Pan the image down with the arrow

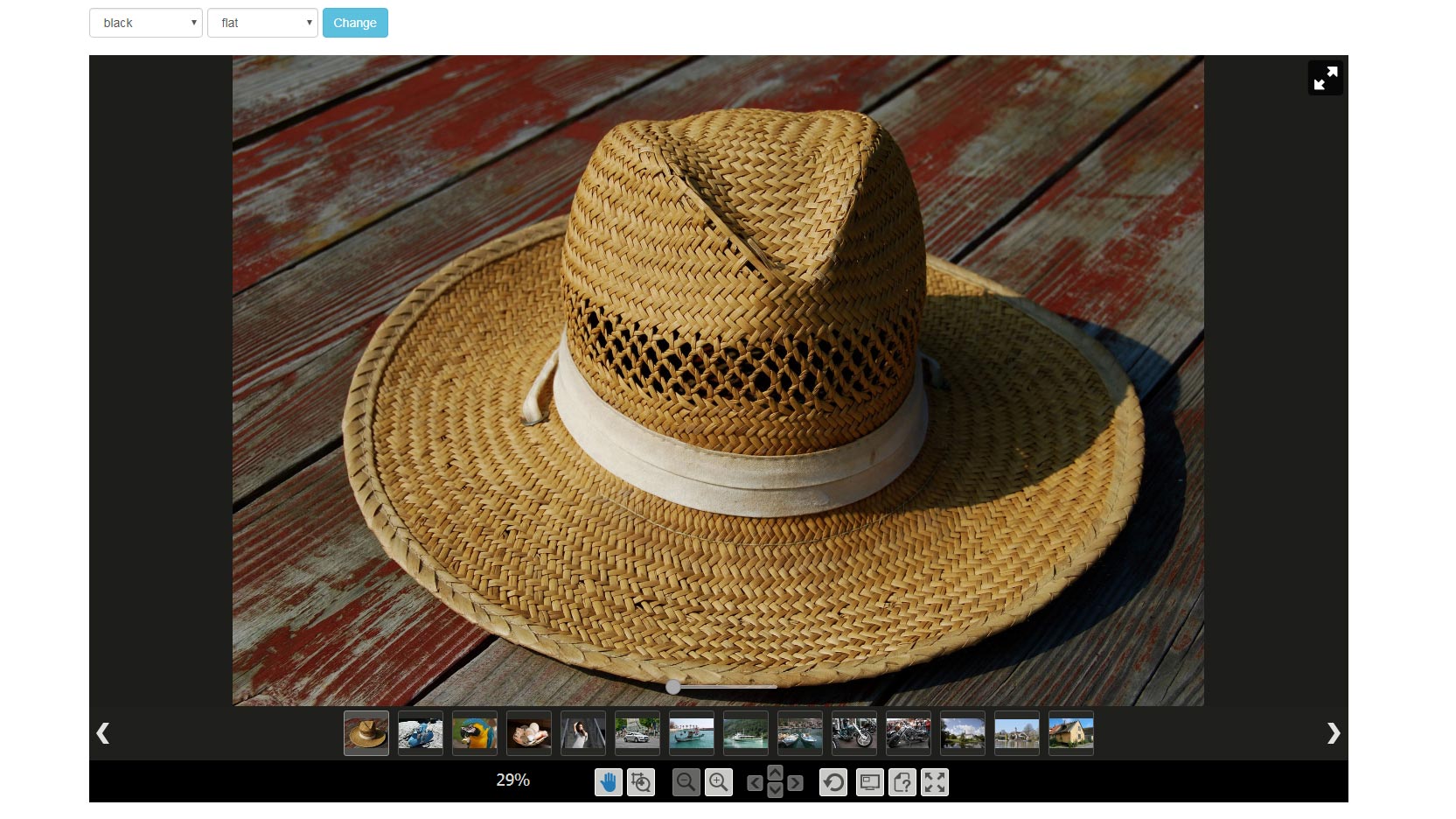[775, 791]
